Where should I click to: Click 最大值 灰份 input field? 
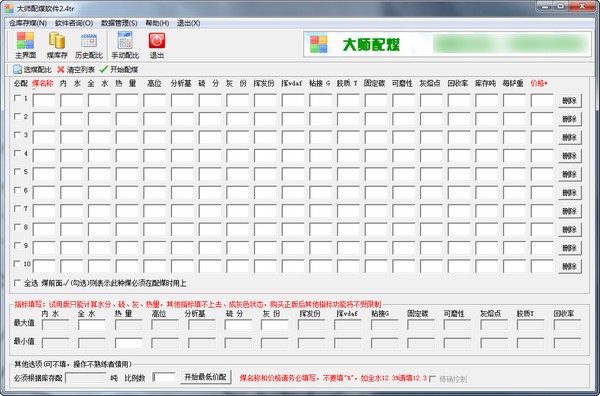point(274,324)
